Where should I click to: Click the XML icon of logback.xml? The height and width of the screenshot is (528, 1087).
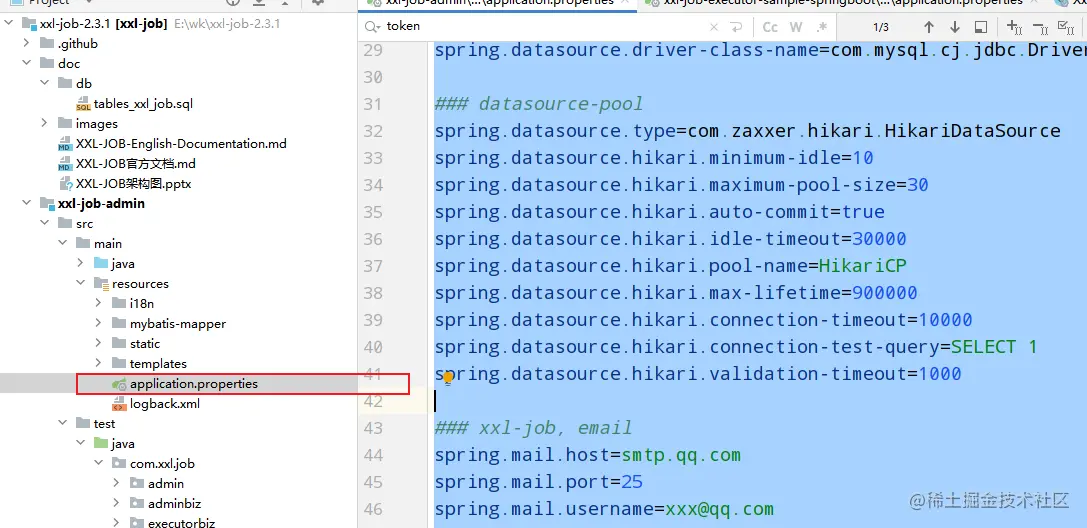(119, 403)
